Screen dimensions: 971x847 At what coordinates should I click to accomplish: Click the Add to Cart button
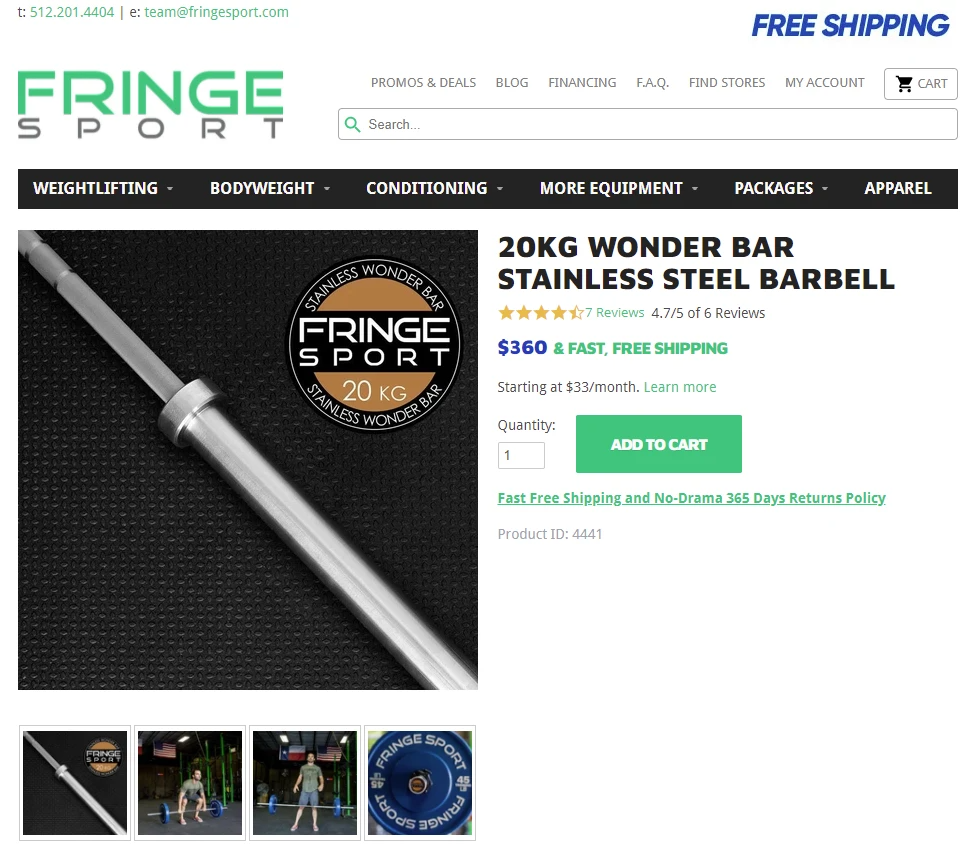(659, 444)
